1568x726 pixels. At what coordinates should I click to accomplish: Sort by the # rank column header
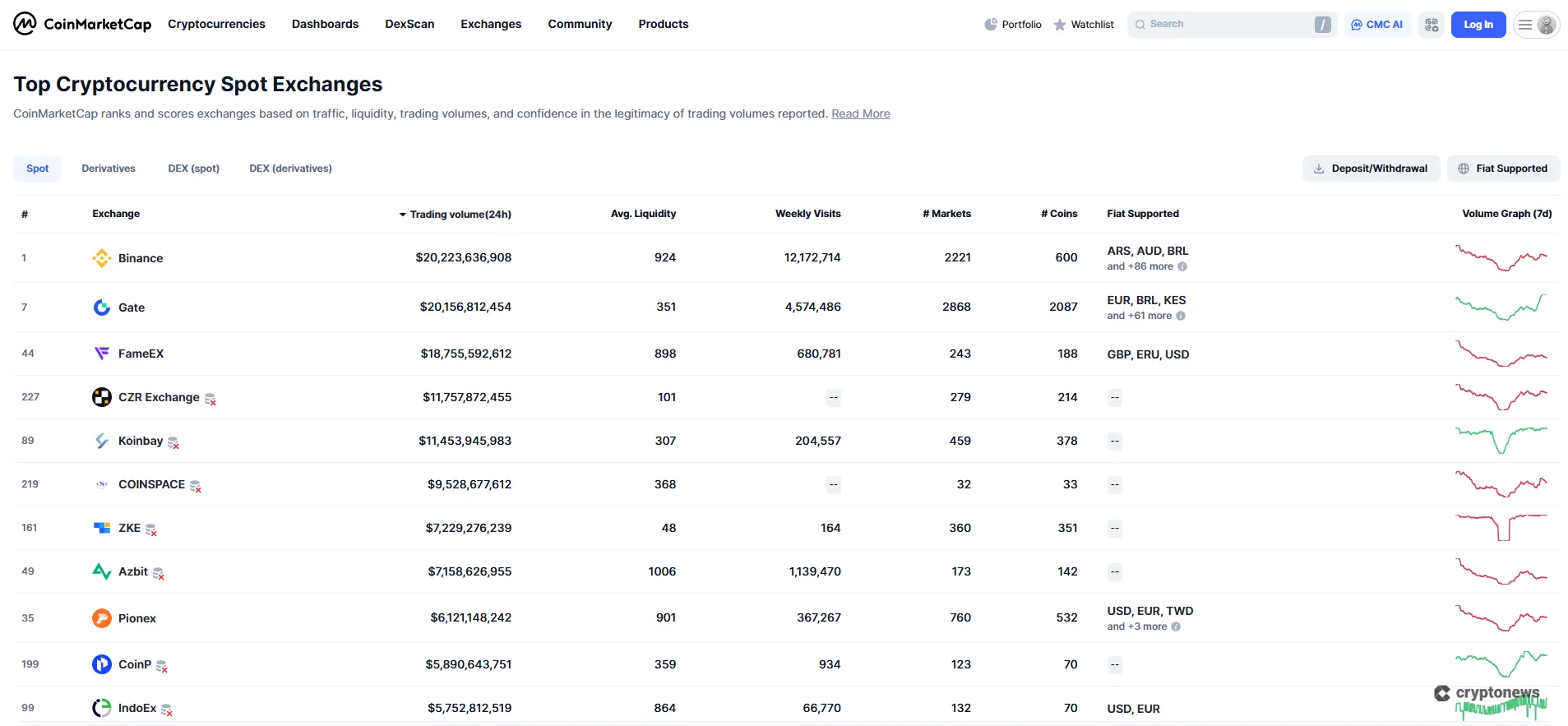point(25,214)
